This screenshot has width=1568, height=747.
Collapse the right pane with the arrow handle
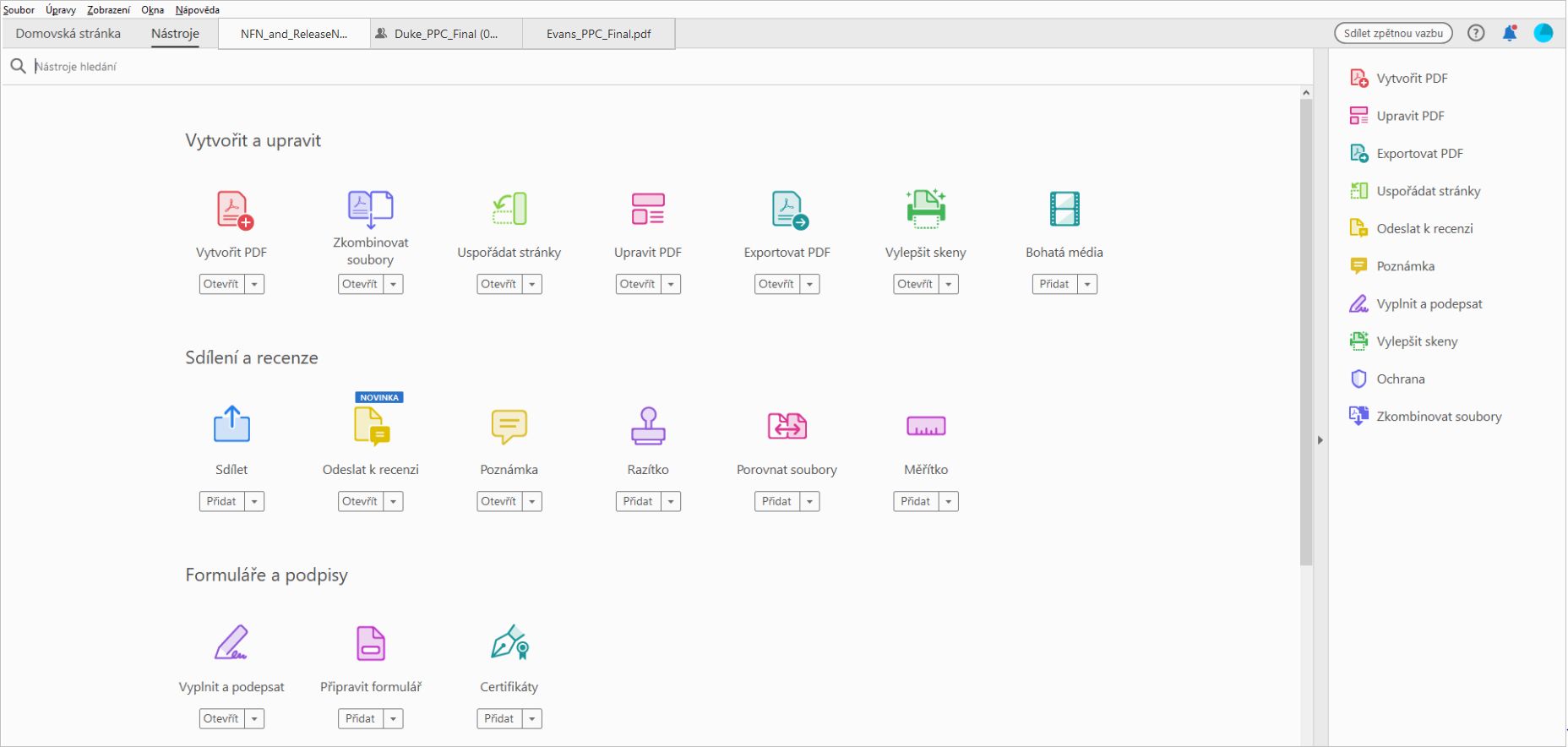coord(1320,440)
